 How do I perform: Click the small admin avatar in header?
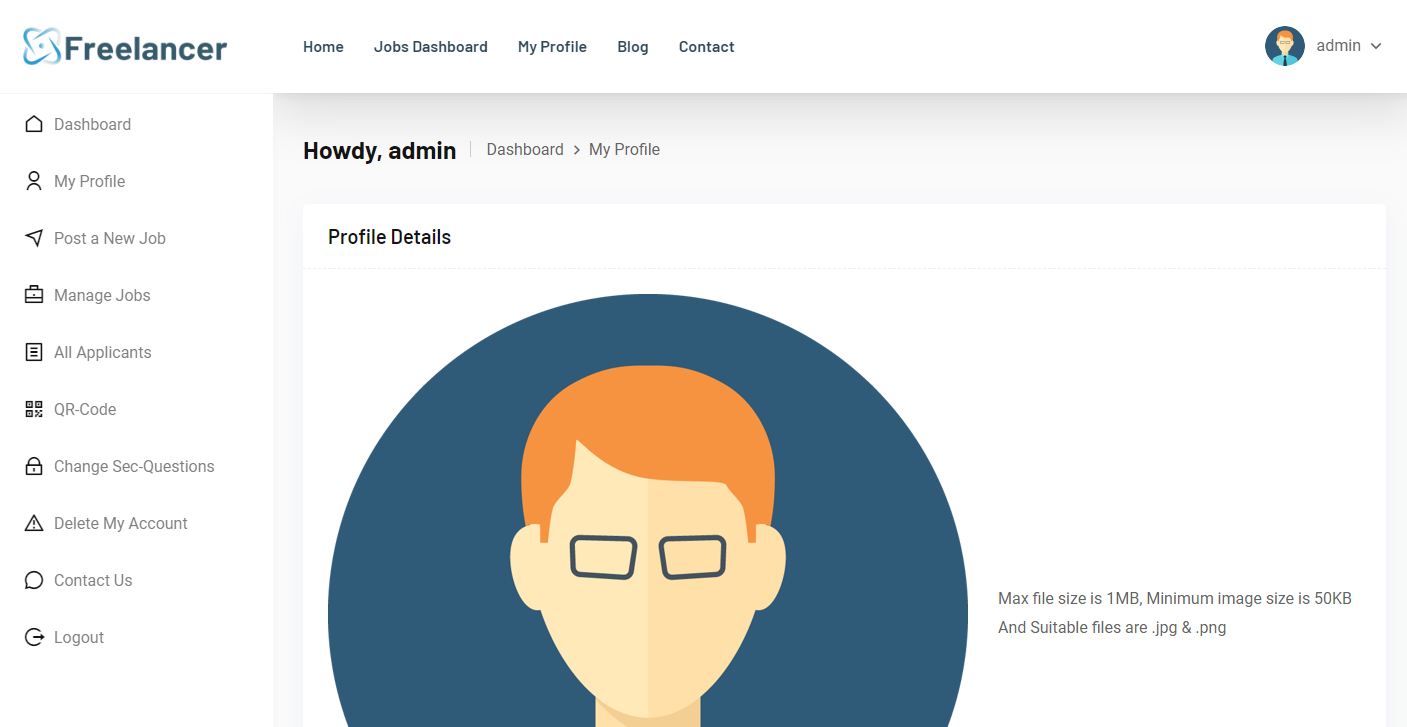pyautogui.click(x=1284, y=46)
